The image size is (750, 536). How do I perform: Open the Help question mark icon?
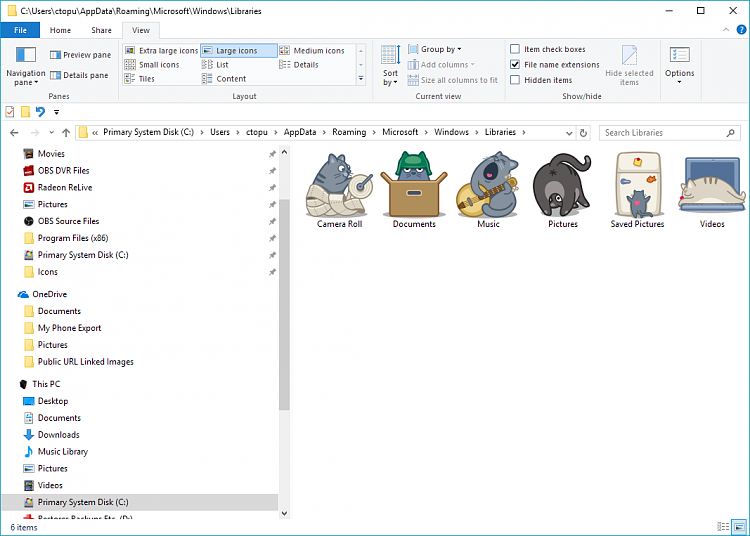741,30
